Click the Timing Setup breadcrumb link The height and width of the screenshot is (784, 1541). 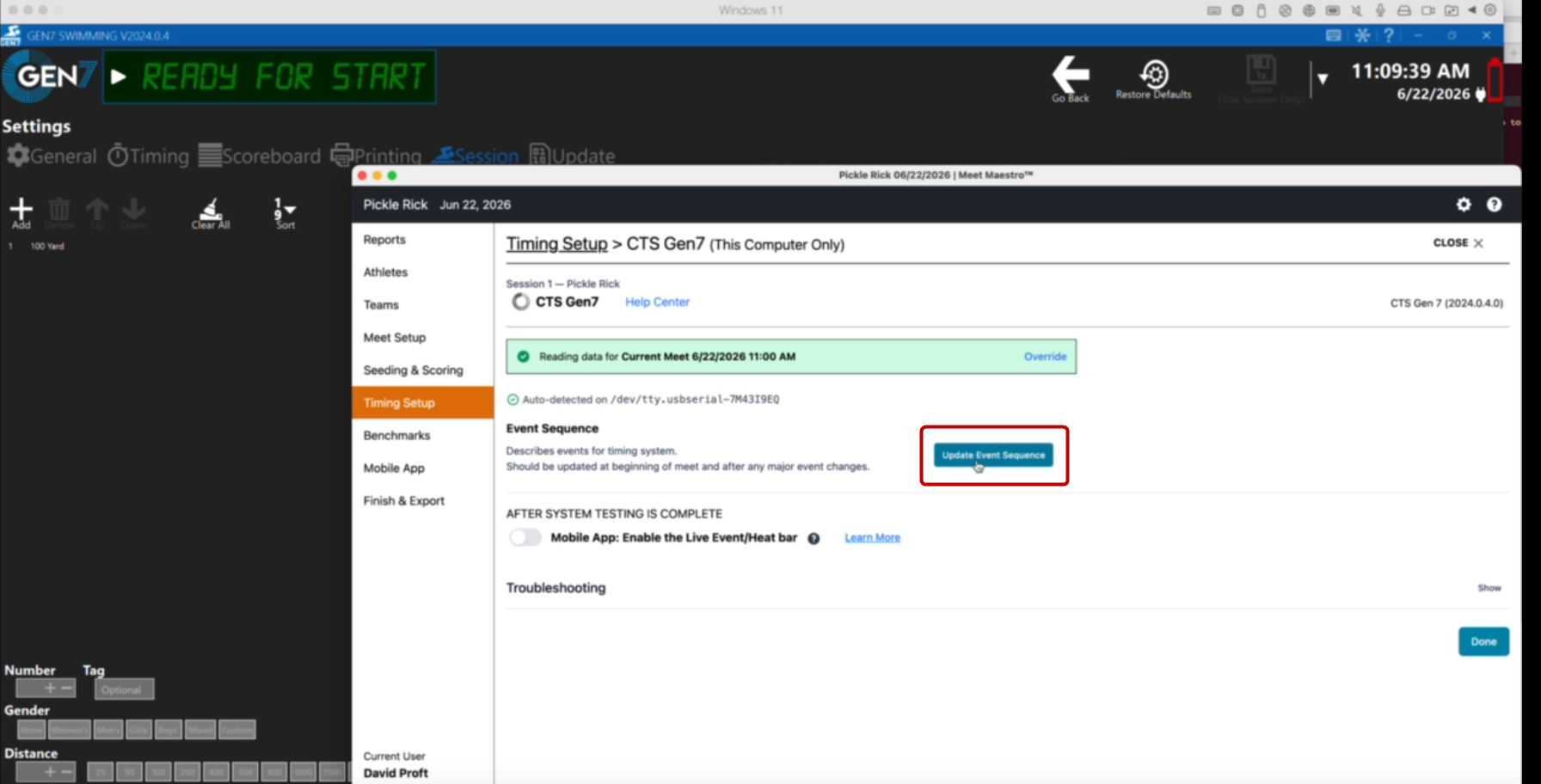(556, 244)
